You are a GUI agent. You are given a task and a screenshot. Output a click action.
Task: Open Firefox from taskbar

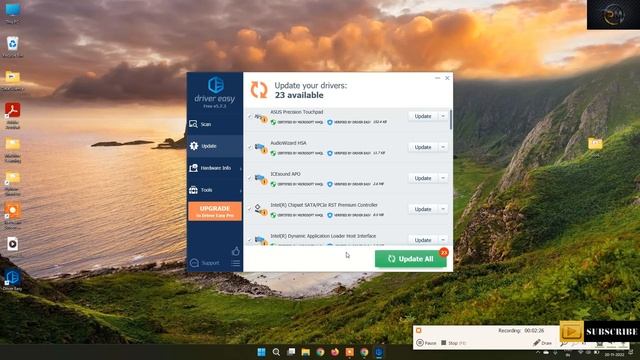[x=335, y=352]
